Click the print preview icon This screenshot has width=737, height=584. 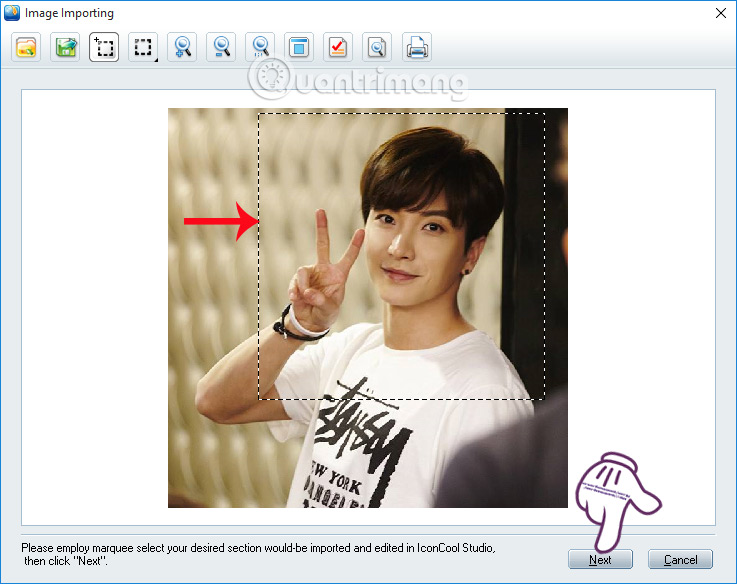pyautogui.click(x=377, y=47)
